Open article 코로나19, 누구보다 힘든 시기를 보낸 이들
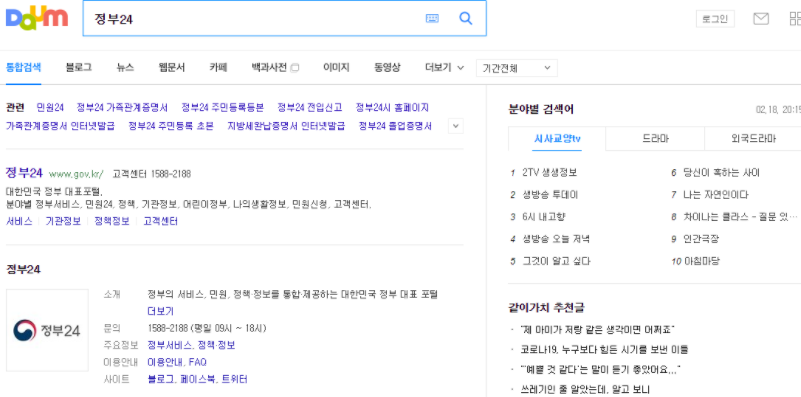This screenshot has height=397, width=801. (x=604, y=350)
